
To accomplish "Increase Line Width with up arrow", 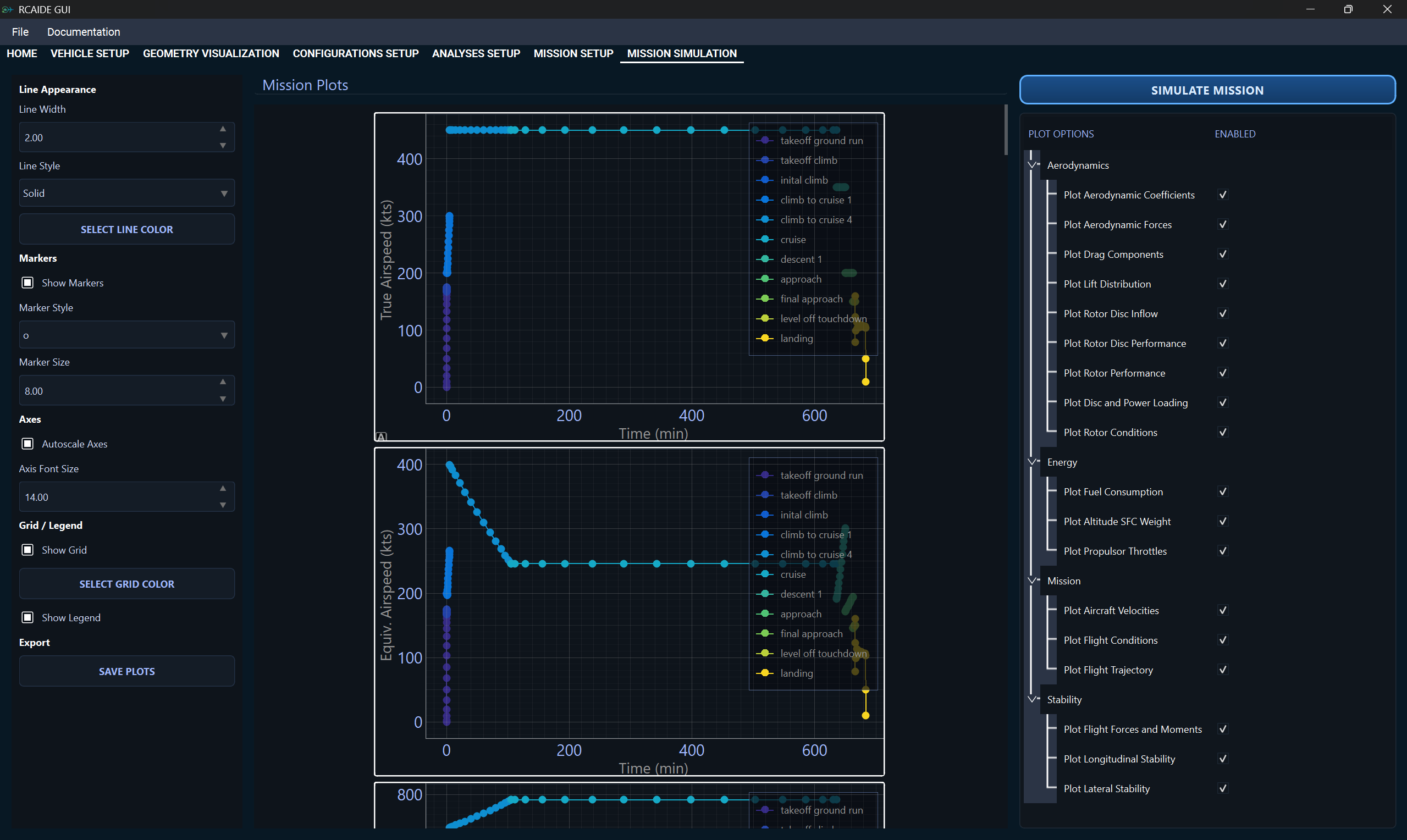I will (223, 129).
